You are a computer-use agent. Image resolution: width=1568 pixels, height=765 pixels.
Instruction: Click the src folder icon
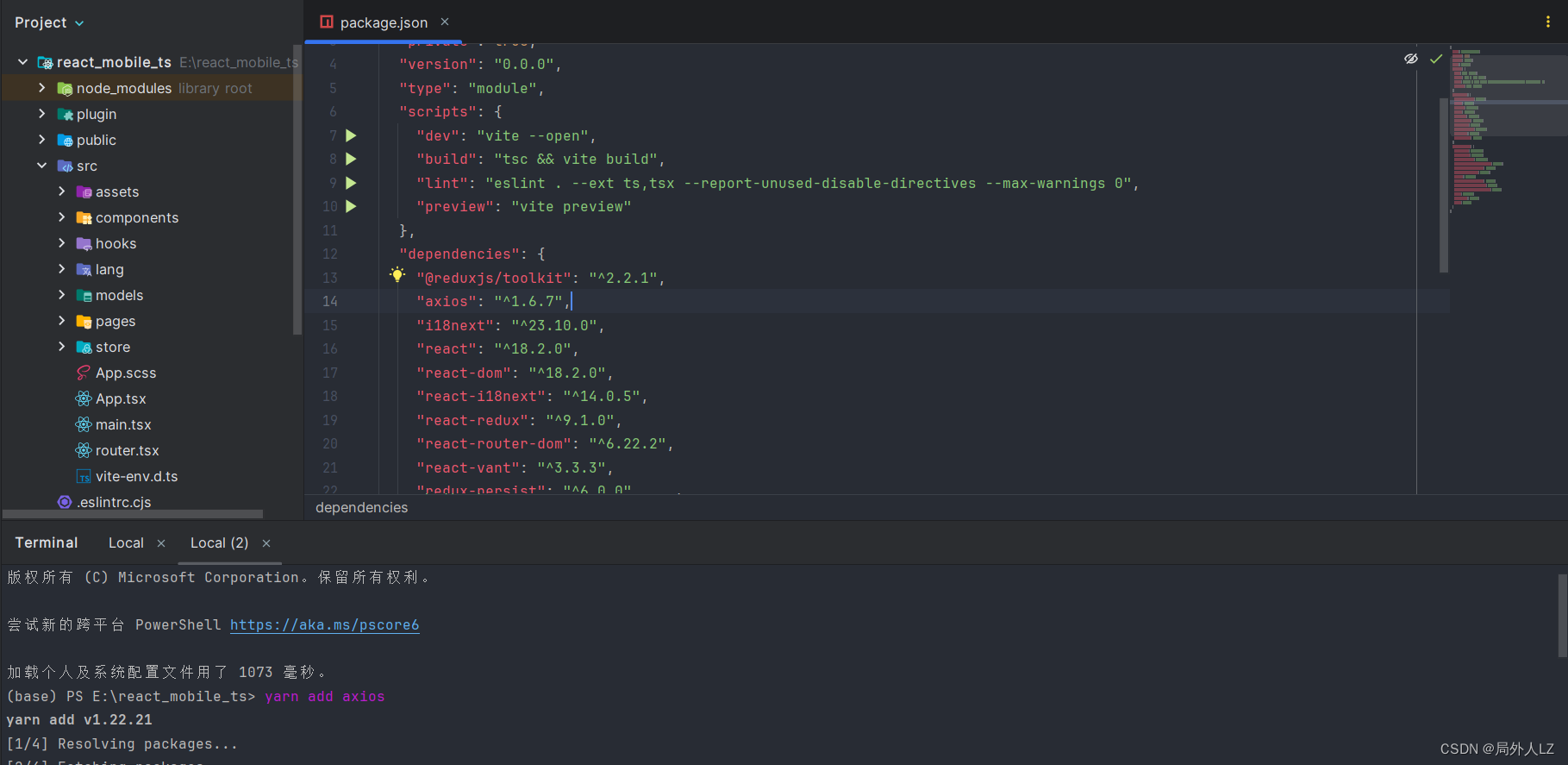[x=65, y=166]
